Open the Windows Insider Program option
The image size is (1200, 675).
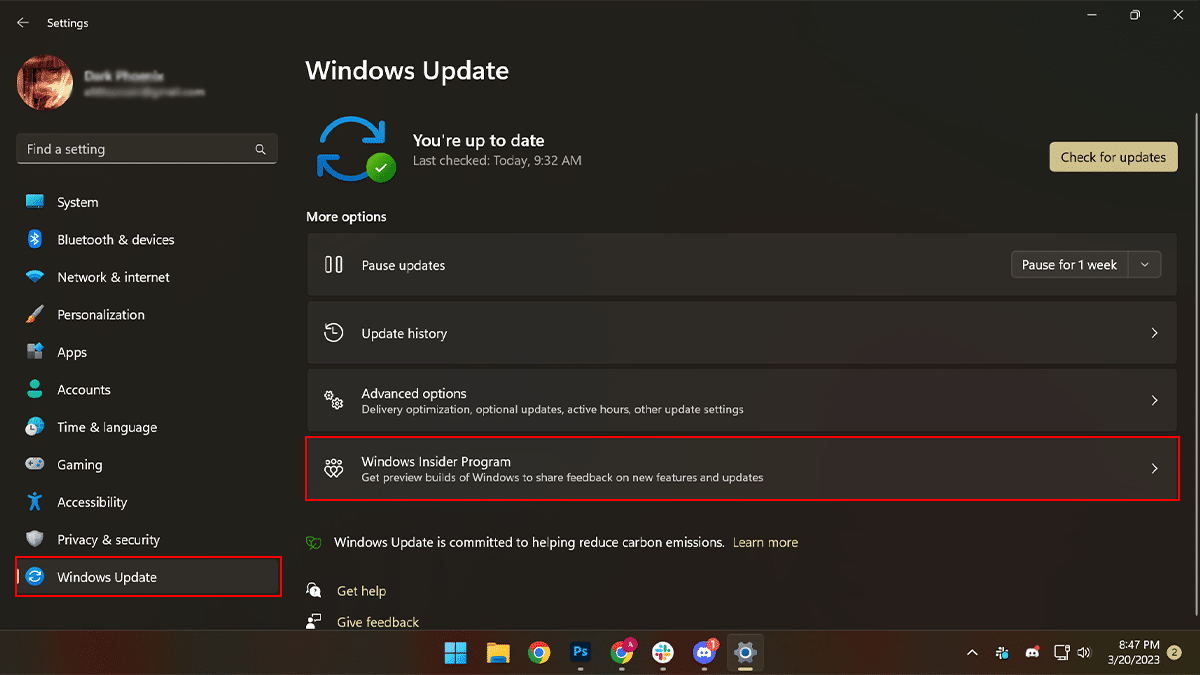pyautogui.click(x=742, y=468)
